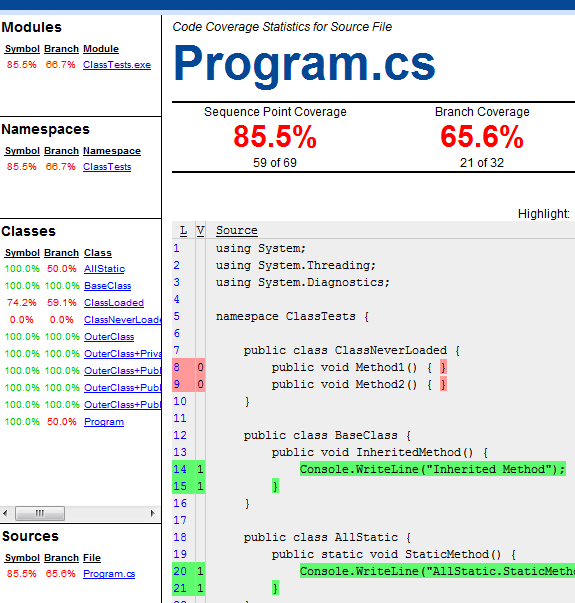Click the Highlight label
This screenshot has width=575, height=603.
click(543, 214)
